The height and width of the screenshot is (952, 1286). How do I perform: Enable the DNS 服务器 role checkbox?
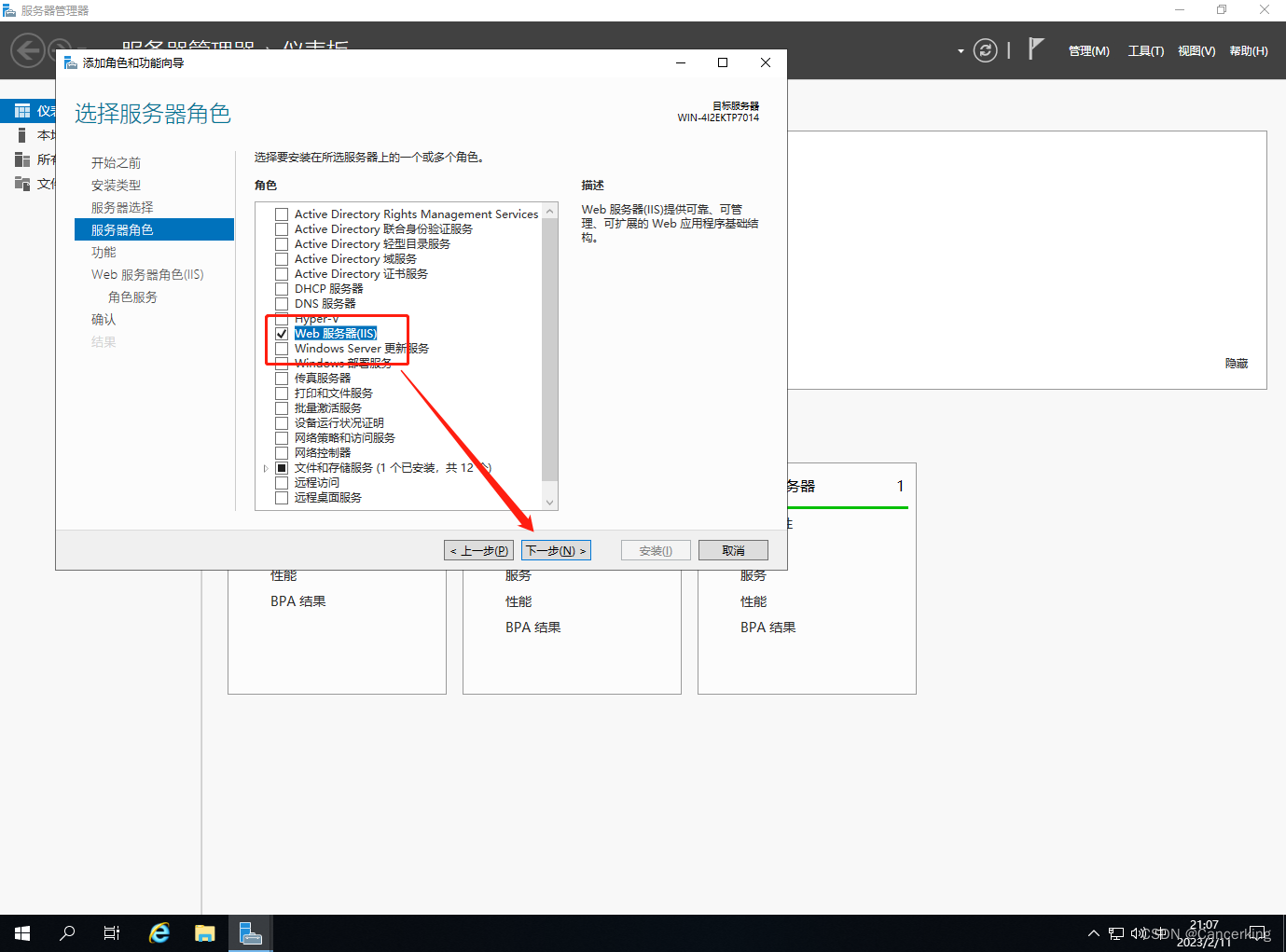[x=282, y=304]
